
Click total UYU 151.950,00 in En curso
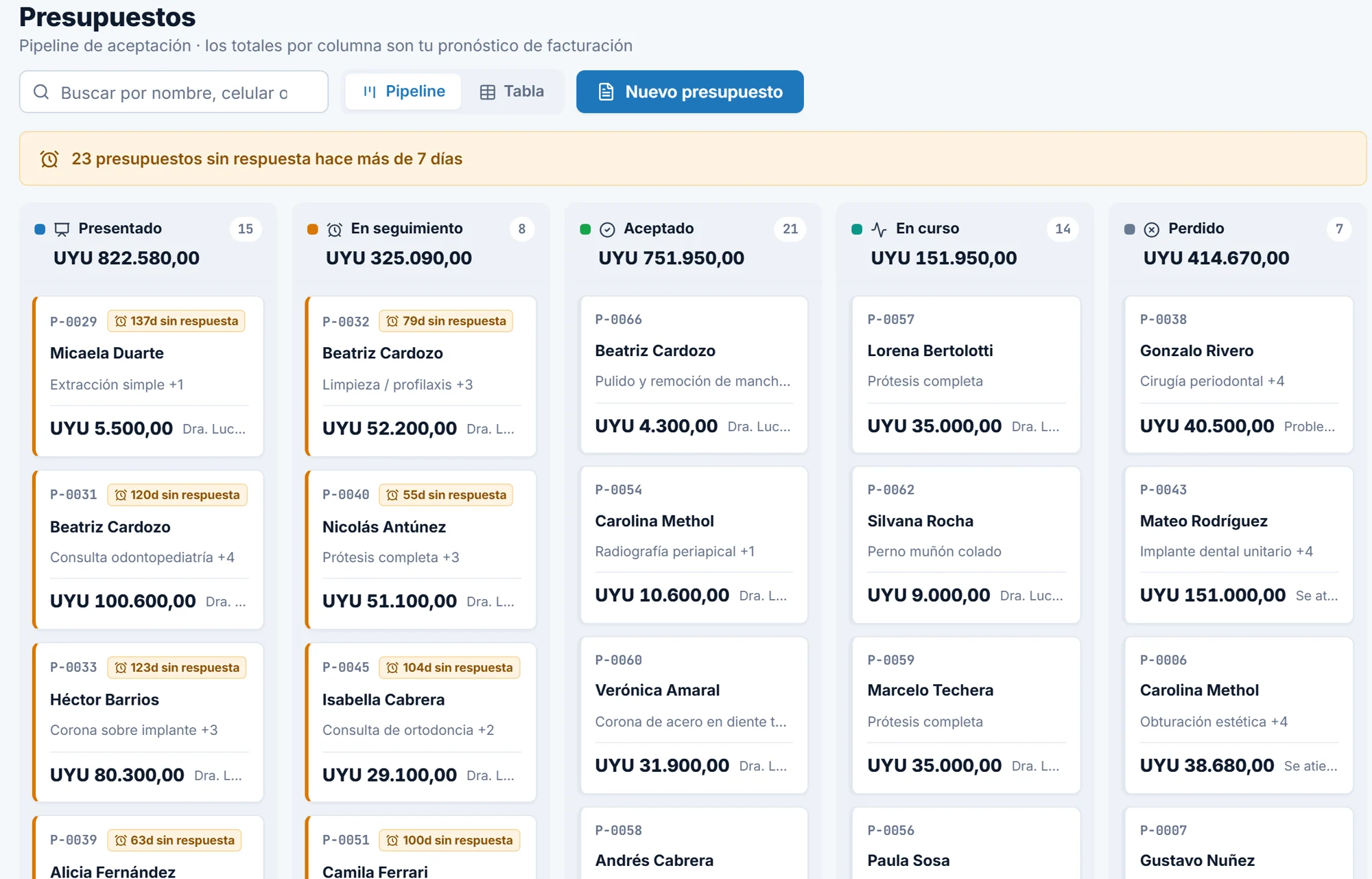[944, 259]
